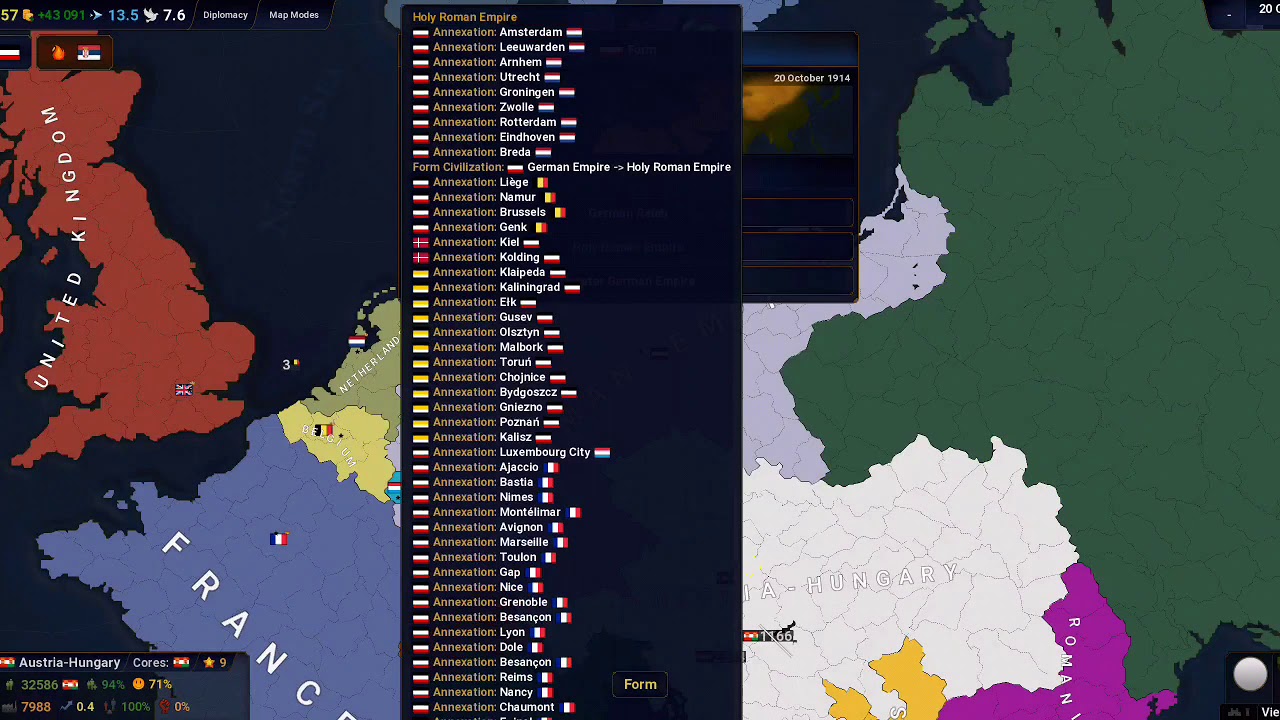This screenshot has height=720, width=1280.
Task: Click the 'Annexation: Montélimar' row
Action: point(497,512)
